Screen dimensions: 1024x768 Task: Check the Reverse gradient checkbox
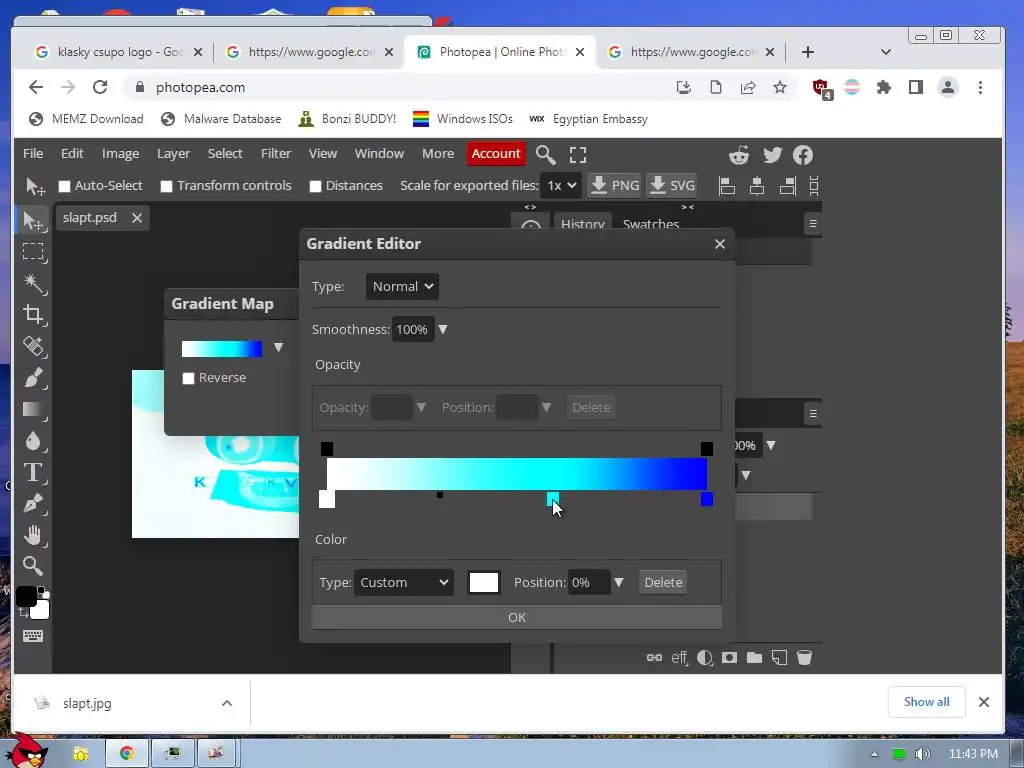pyautogui.click(x=189, y=378)
